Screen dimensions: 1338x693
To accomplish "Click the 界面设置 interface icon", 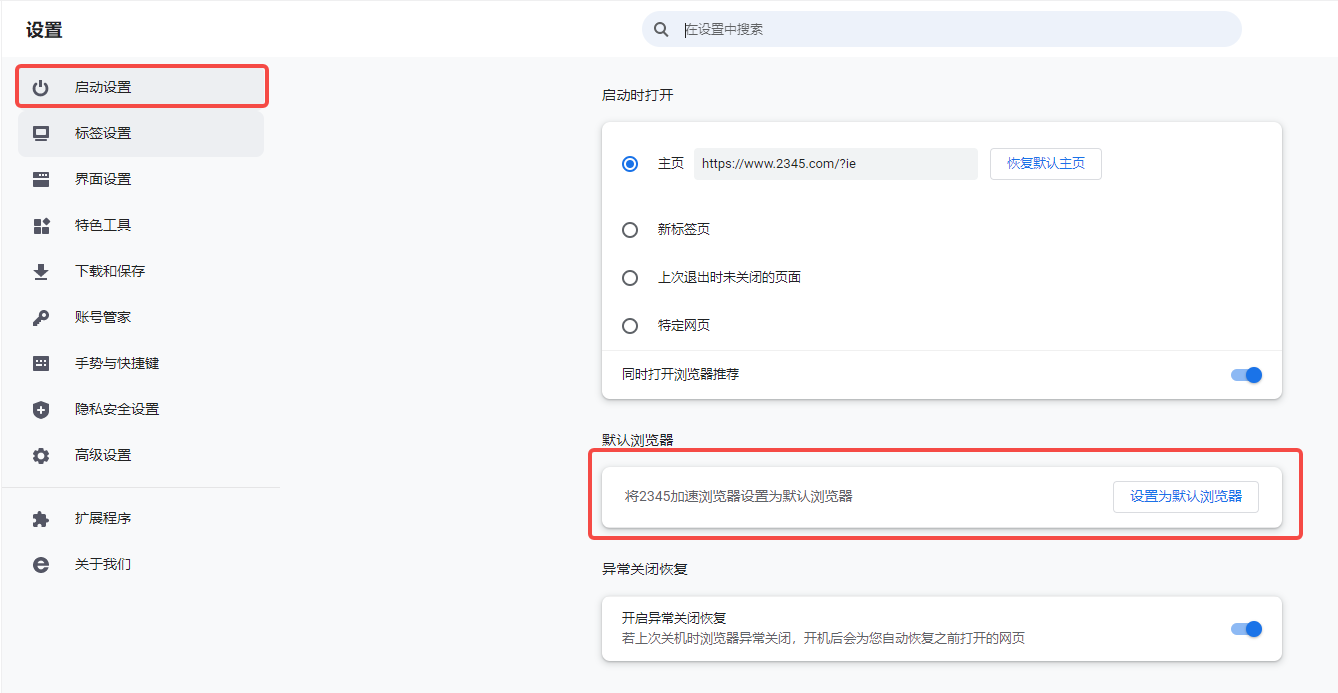I will tap(40, 178).
